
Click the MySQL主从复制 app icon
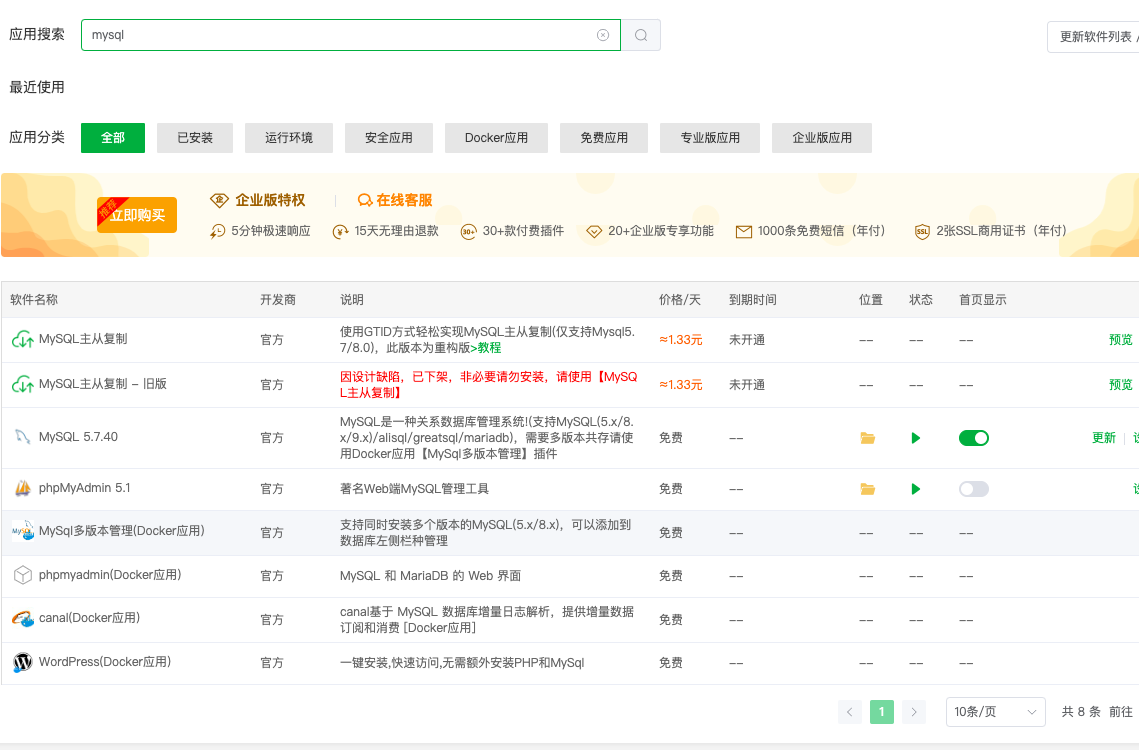point(23,339)
